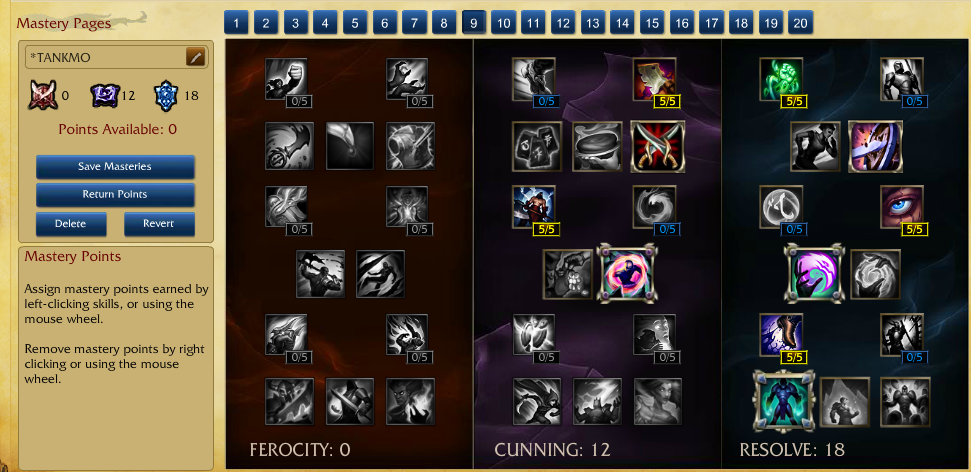The height and width of the screenshot is (472, 971).
Task: Choose the Secret Stash biscuit mastery icon
Action: 597,146
